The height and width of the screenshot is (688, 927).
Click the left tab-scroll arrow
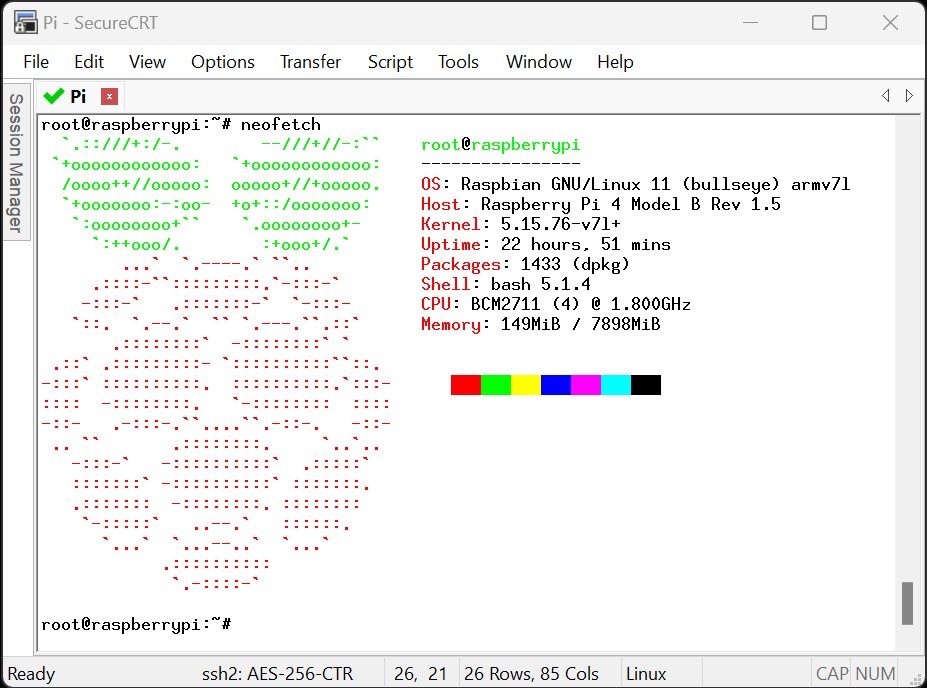pyautogui.click(x=886, y=95)
